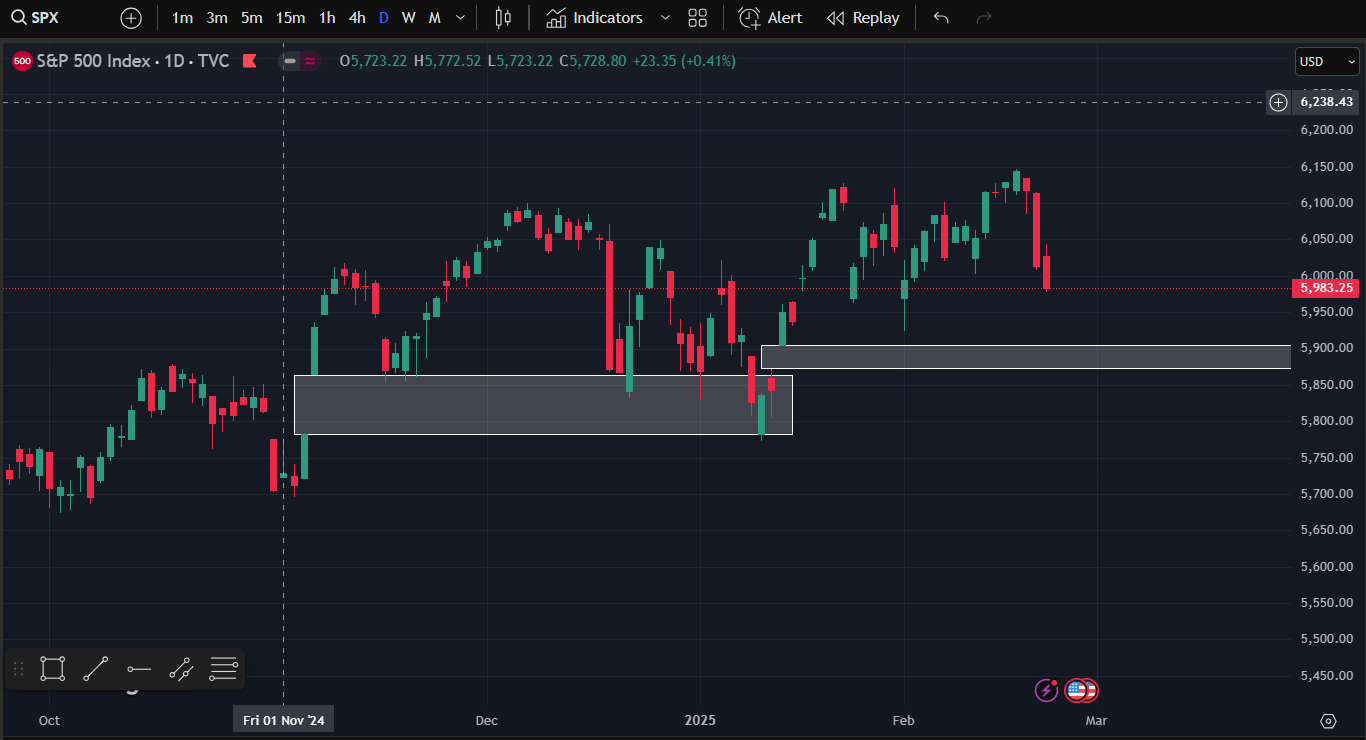Click the Mar label on the time axis
The width and height of the screenshot is (1366, 740).
click(x=1096, y=720)
